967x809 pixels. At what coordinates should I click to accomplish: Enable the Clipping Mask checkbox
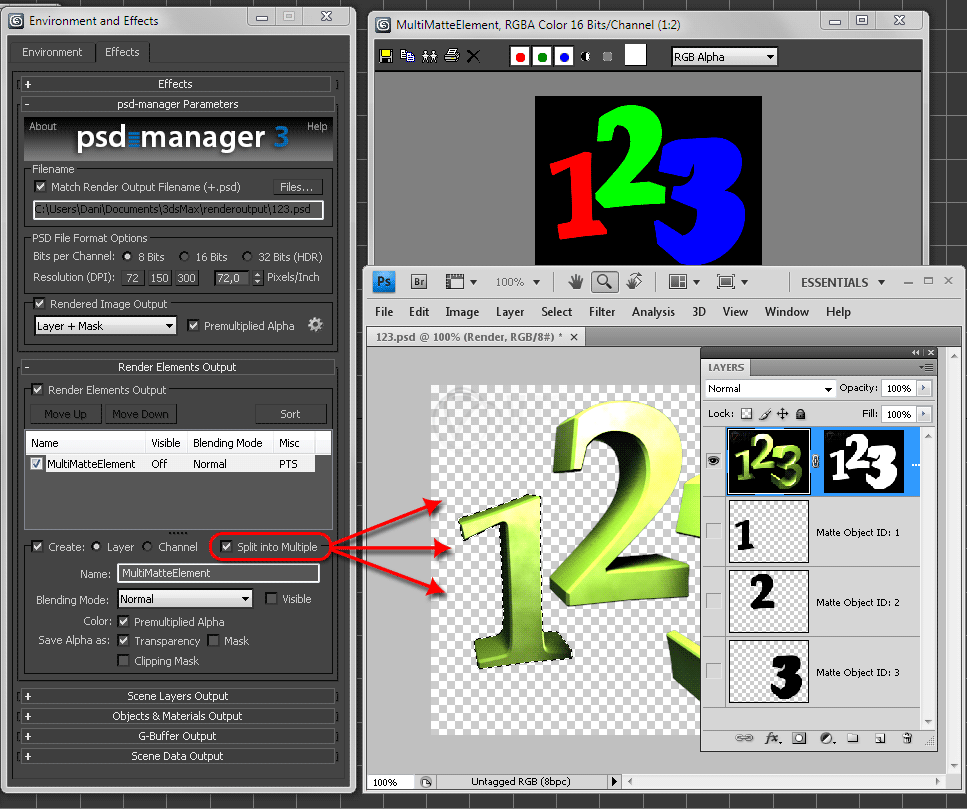point(123,660)
